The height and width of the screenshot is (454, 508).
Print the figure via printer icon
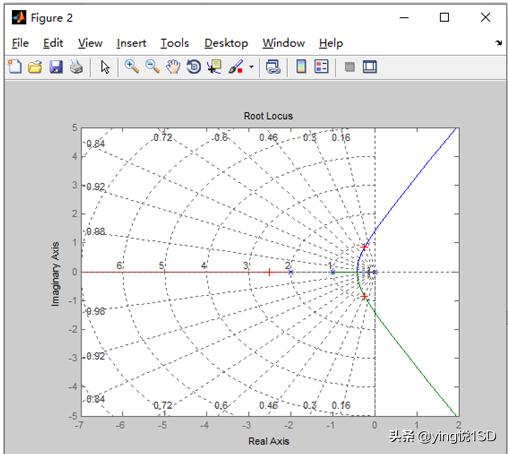point(77,67)
